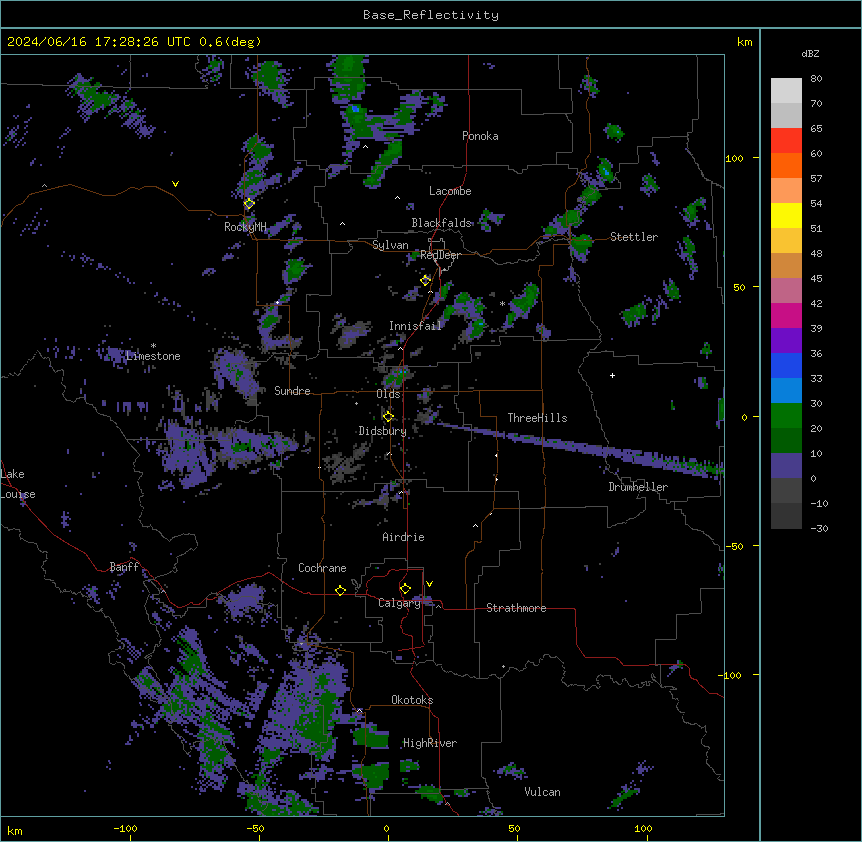The image size is (862, 842).
Task: Click the Banff label
Action: click(x=124, y=567)
